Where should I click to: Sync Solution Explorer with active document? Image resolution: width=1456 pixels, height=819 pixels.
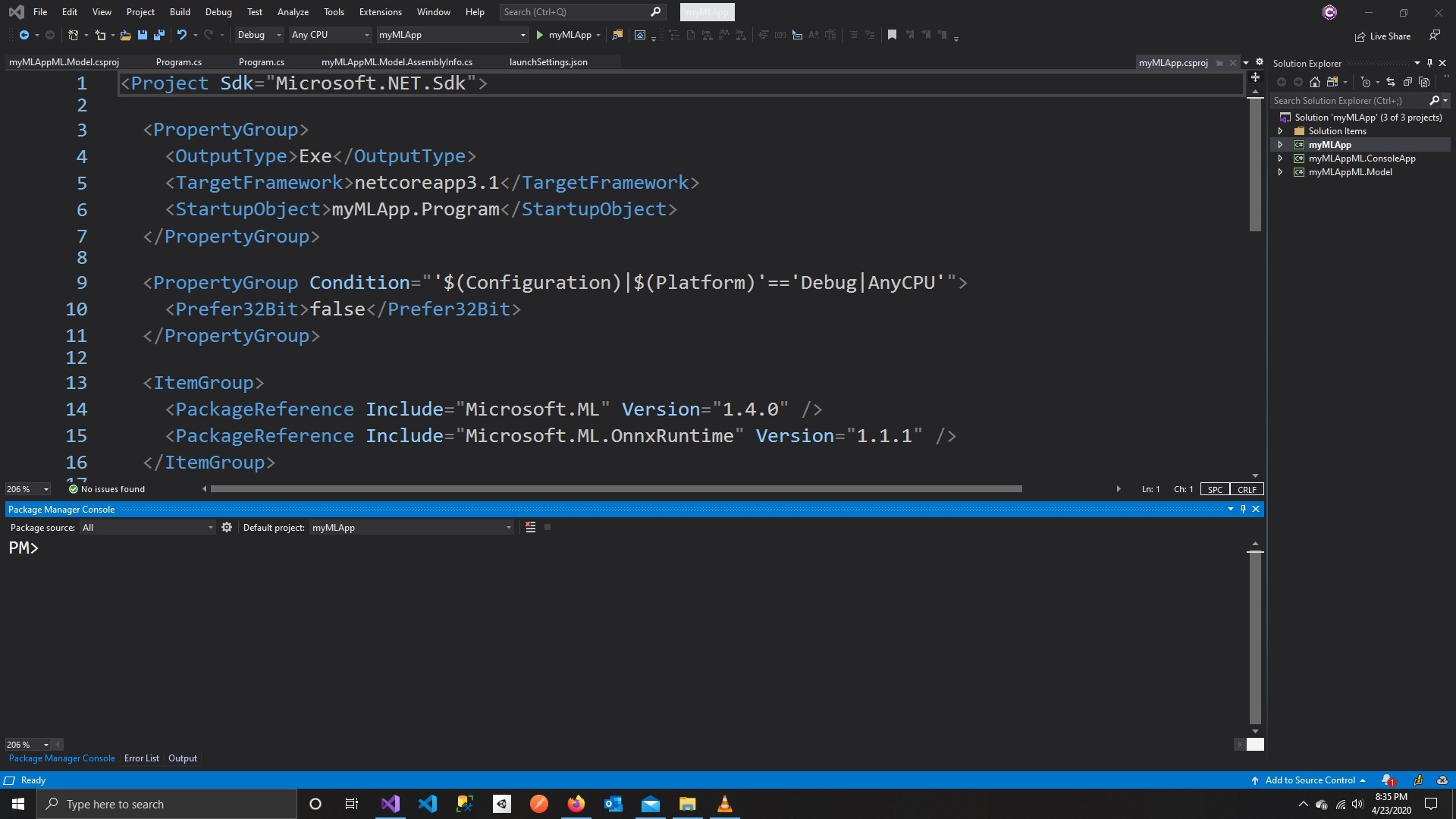(1391, 83)
